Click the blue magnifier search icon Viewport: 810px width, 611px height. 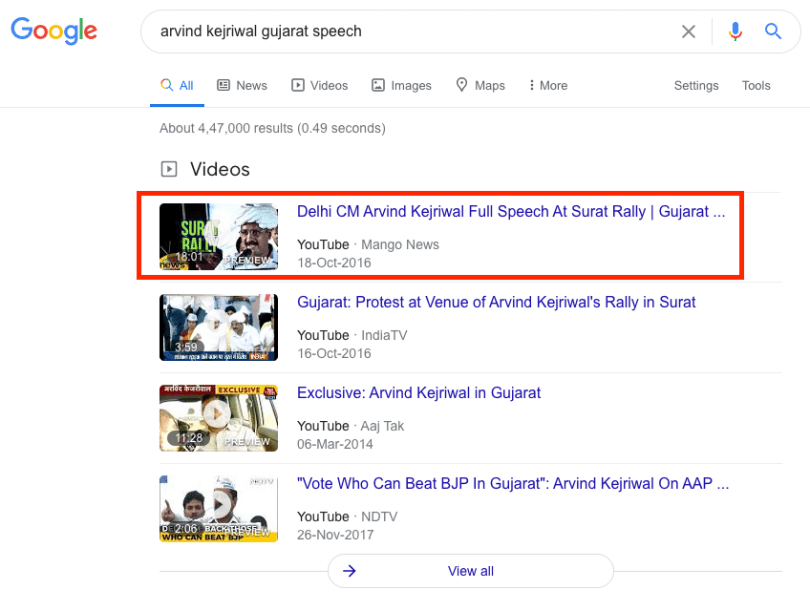pyautogui.click(x=773, y=32)
